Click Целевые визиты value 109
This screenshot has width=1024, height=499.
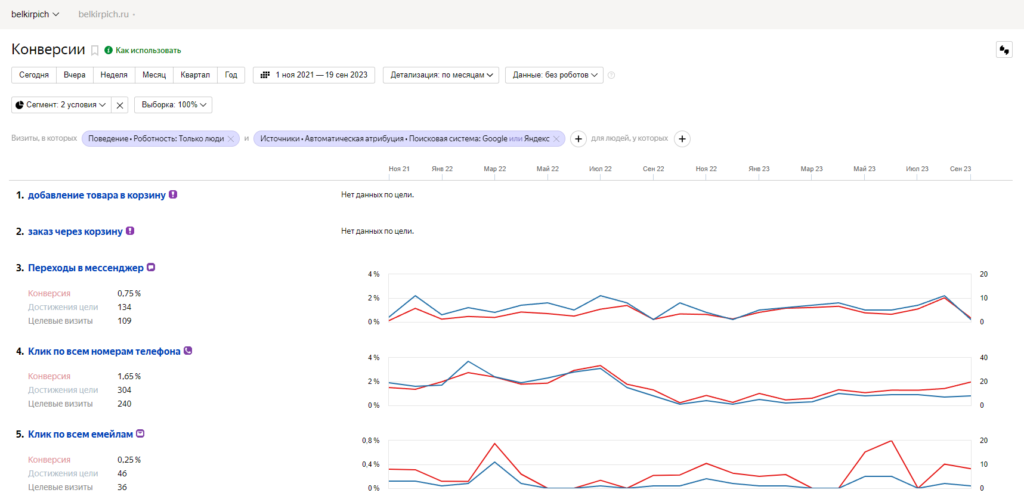point(124,321)
